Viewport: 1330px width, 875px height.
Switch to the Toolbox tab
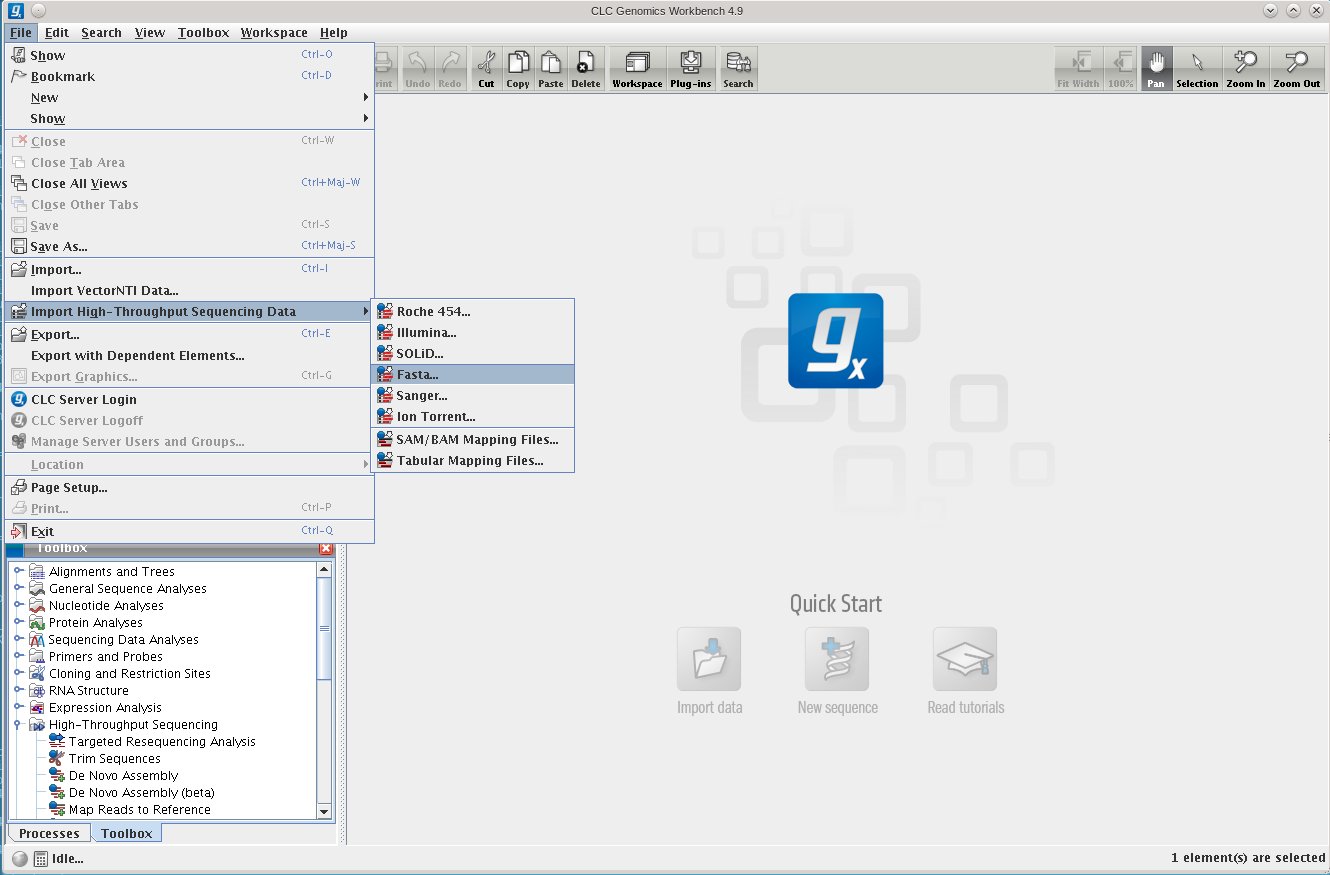pyautogui.click(x=127, y=833)
